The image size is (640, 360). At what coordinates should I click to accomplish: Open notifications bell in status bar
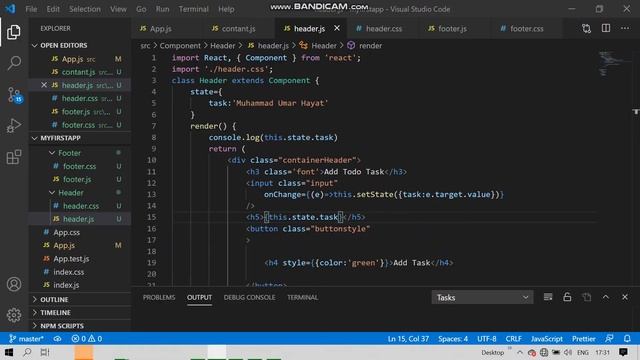point(627,339)
